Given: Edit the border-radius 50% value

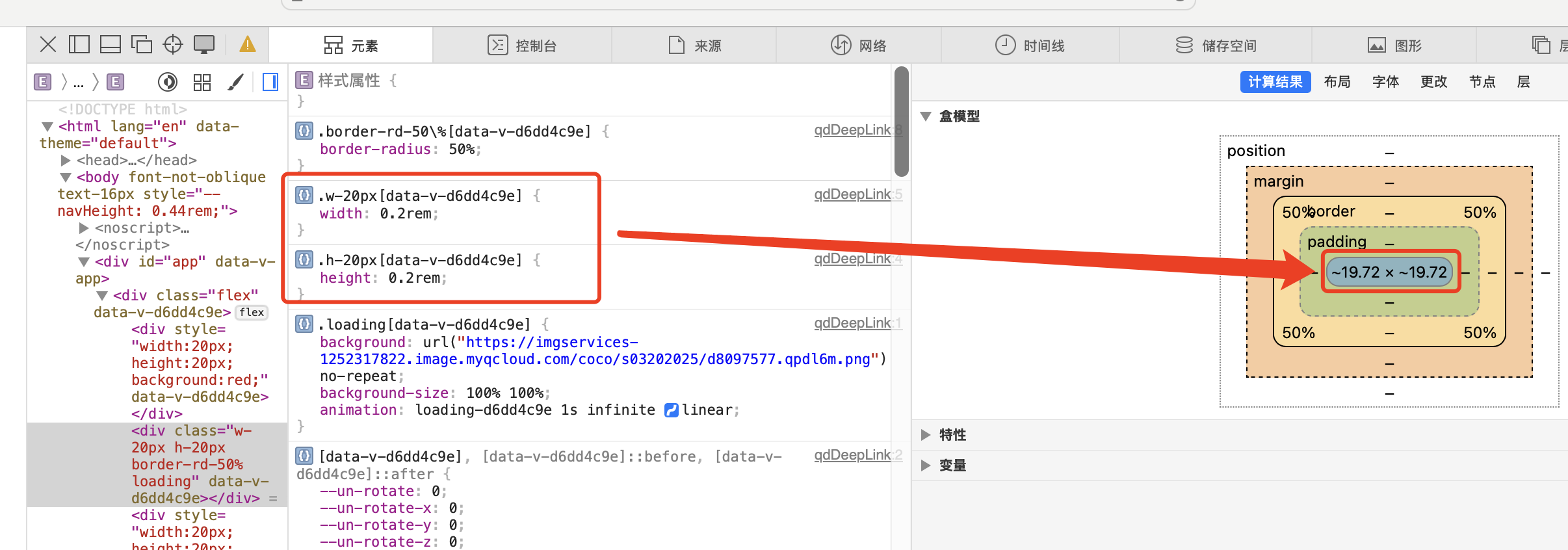Looking at the screenshot, I should click(462, 149).
